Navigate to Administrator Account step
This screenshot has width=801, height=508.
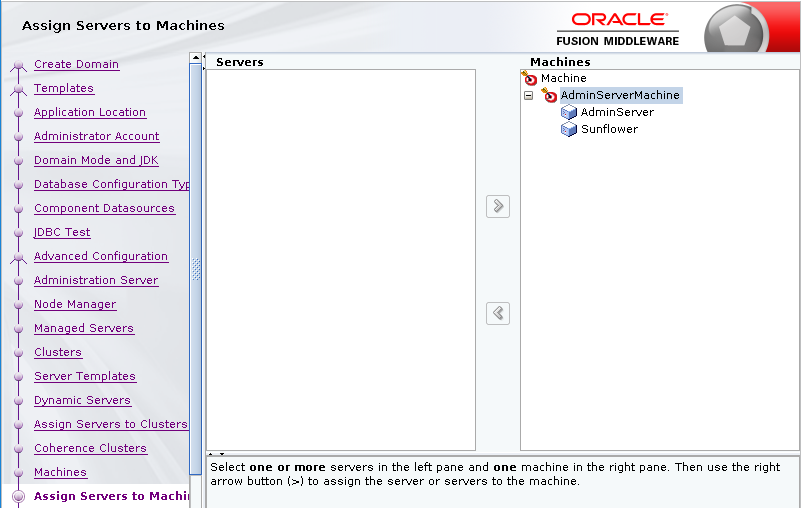96,136
